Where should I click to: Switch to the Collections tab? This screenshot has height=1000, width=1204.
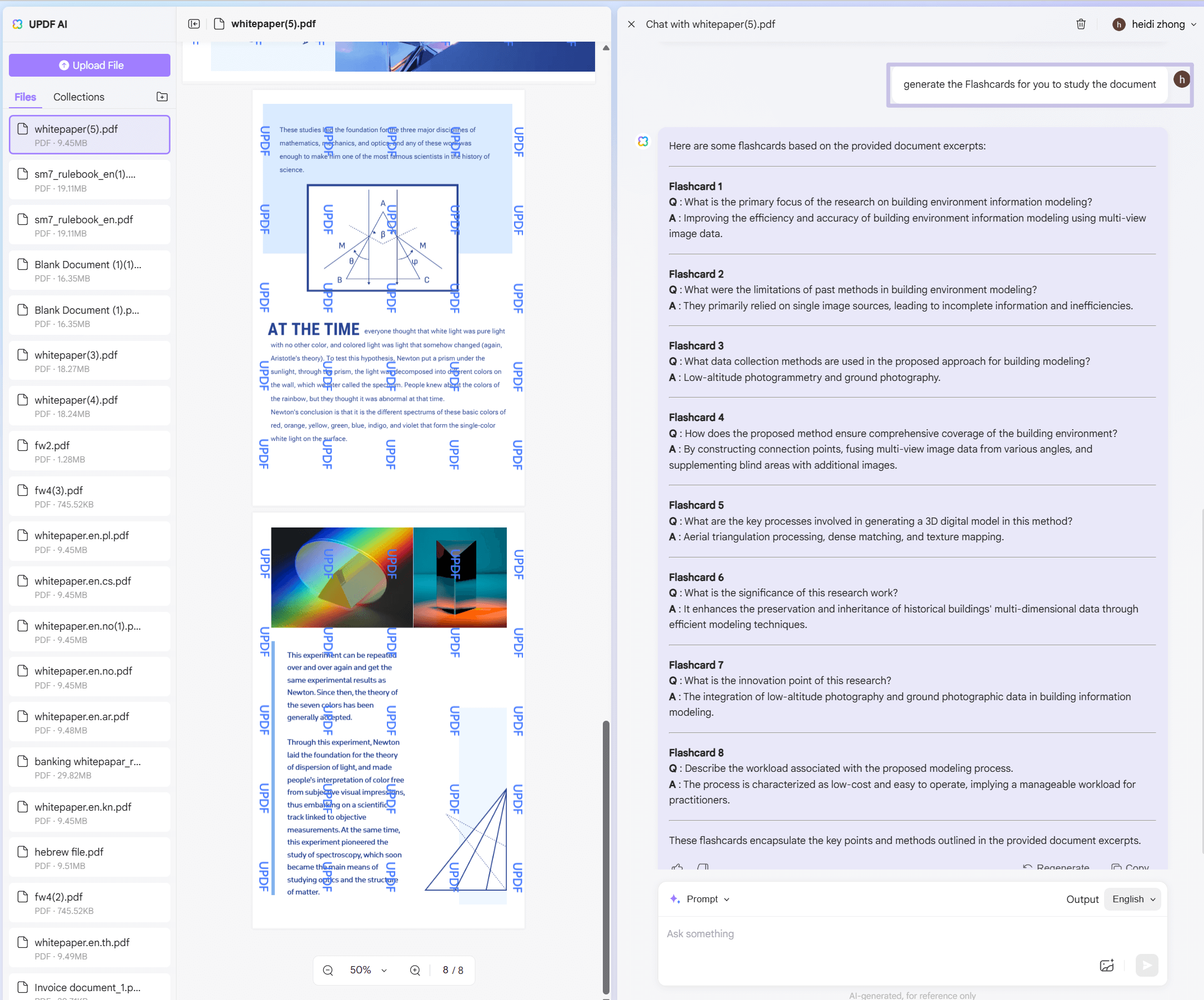(x=79, y=96)
